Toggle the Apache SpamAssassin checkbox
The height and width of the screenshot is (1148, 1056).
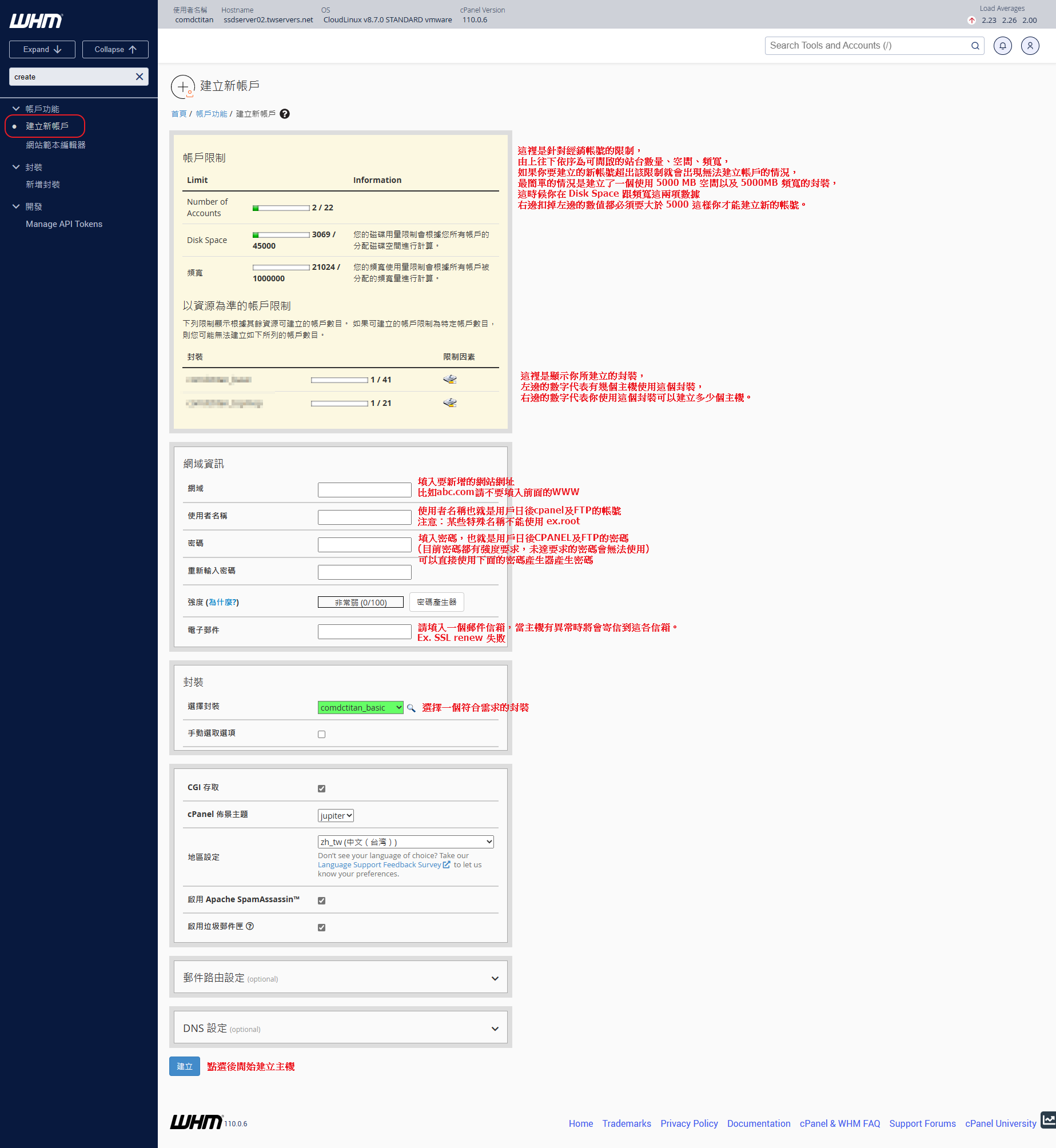pyautogui.click(x=321, y=900)
